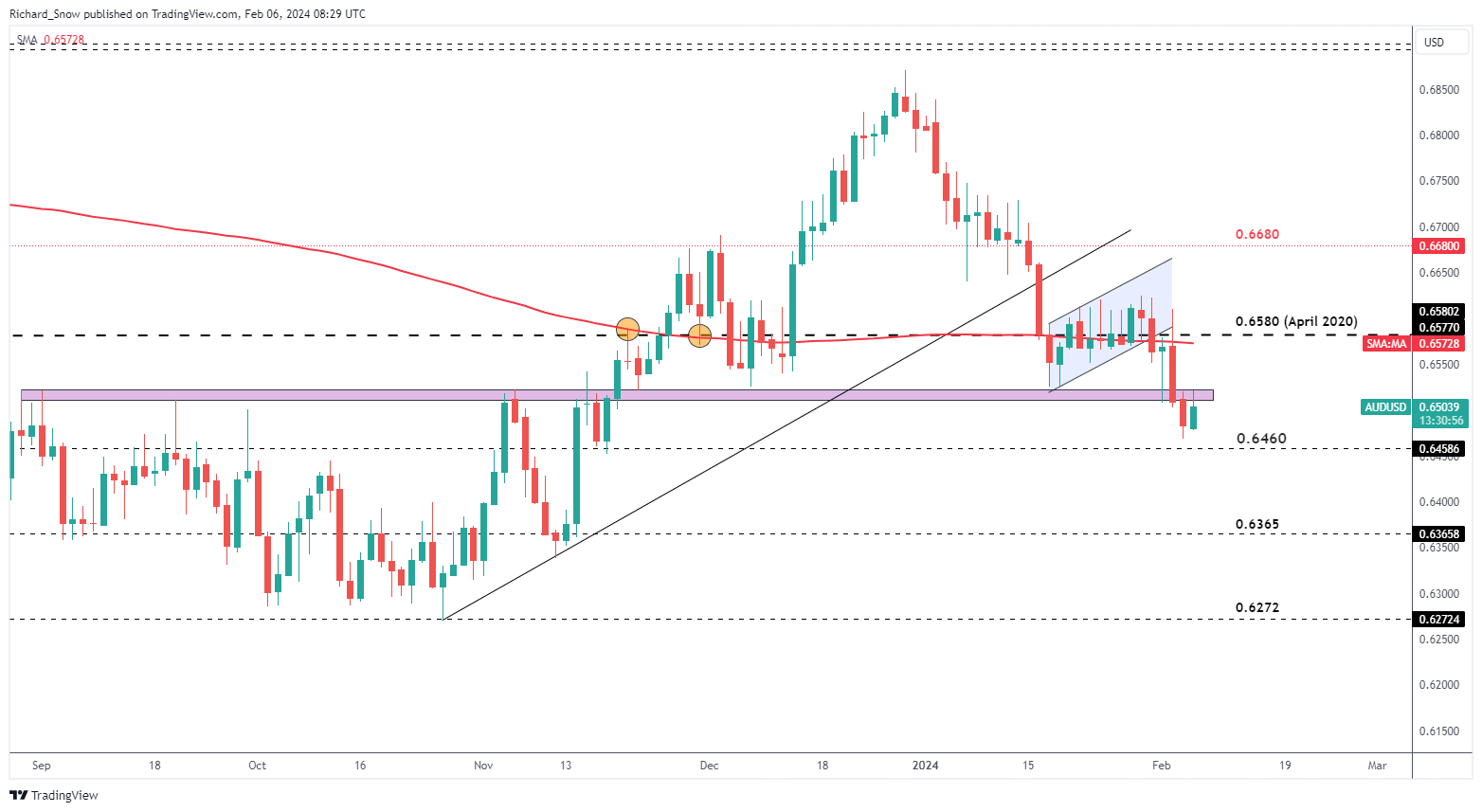Click the Feb label on time axis
Viewport: 1482px width, 812px height.
(1161, 766)
